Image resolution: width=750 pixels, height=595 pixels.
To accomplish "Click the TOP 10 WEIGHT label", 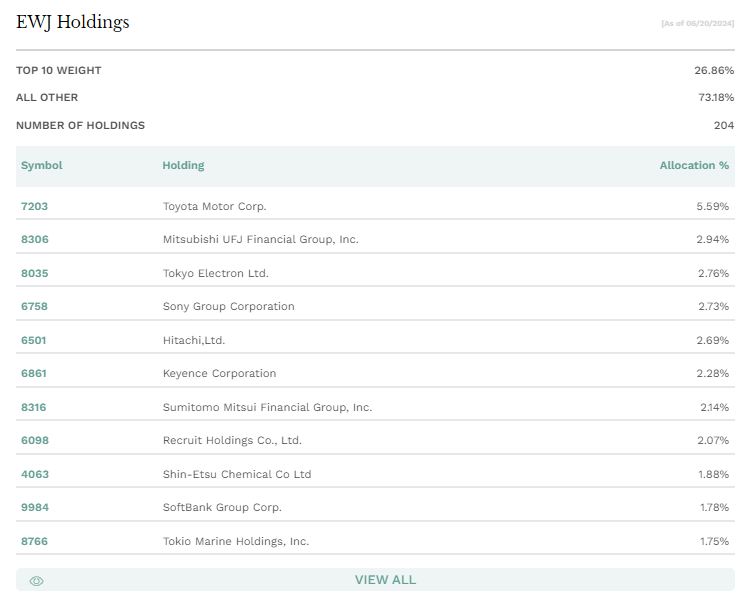I will (59, 70).
